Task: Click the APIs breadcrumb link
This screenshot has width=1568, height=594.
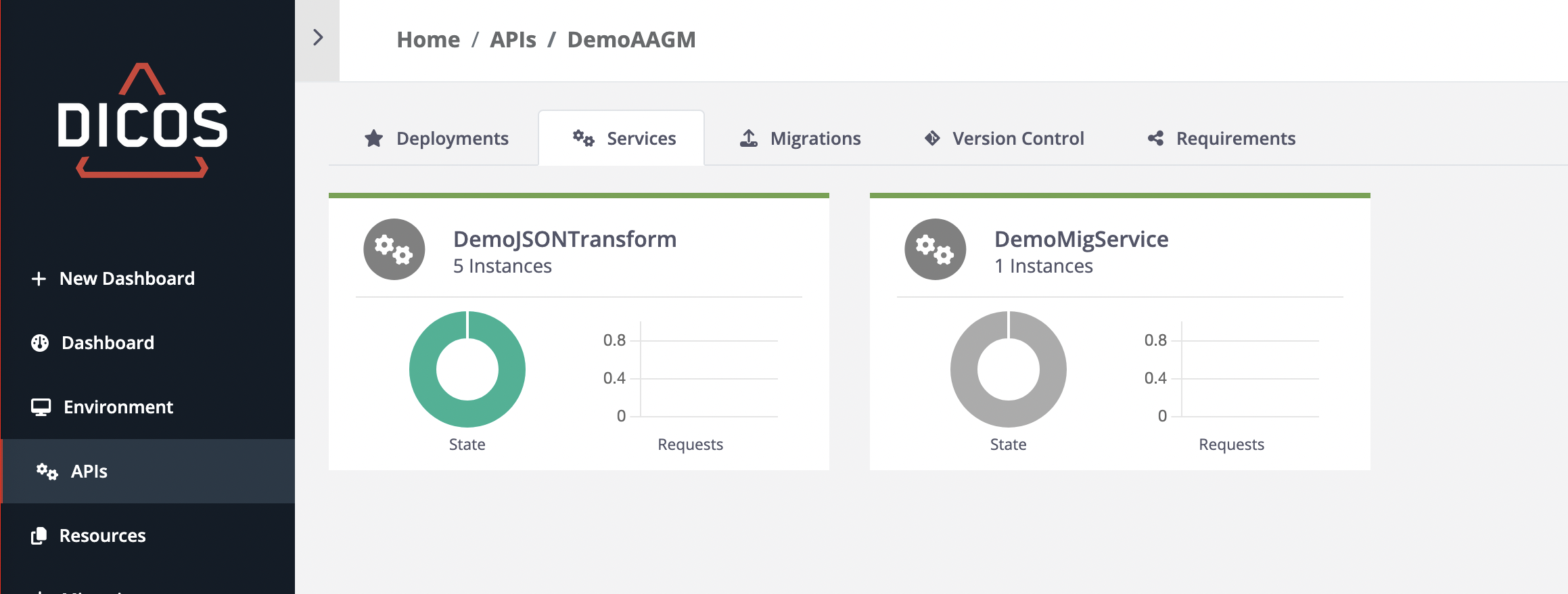Action: coord(513,40)
